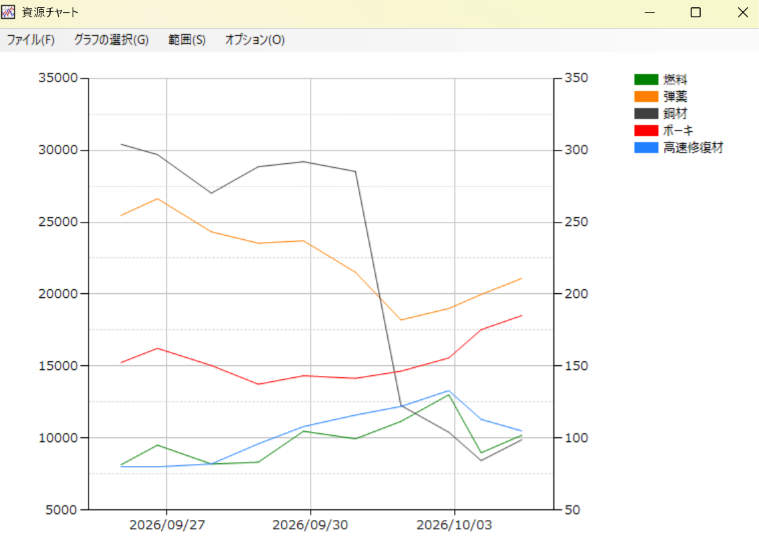Viewport: 759px width, 555px height.
Task: Click the 2026/09/30 date axis label
Action: point(310,525)
